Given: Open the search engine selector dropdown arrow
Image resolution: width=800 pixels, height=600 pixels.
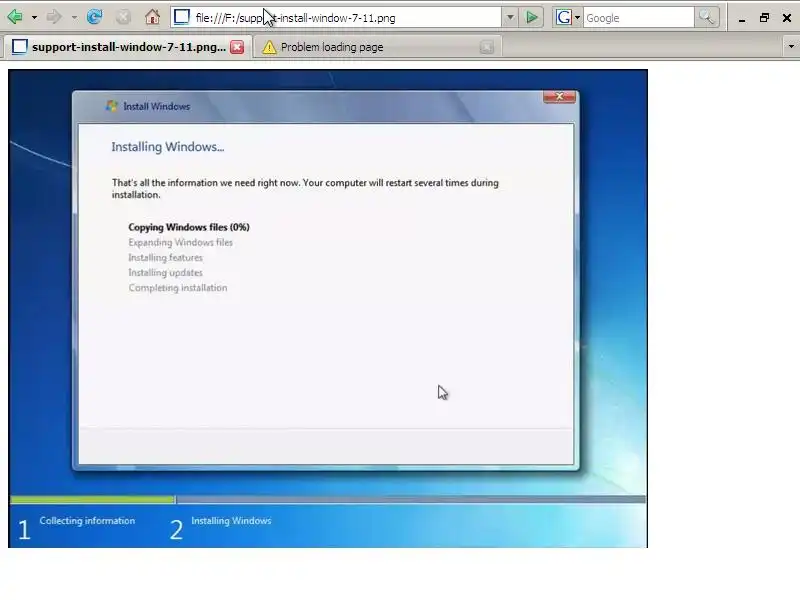Looking at the screenshot, I should [577, 18].
